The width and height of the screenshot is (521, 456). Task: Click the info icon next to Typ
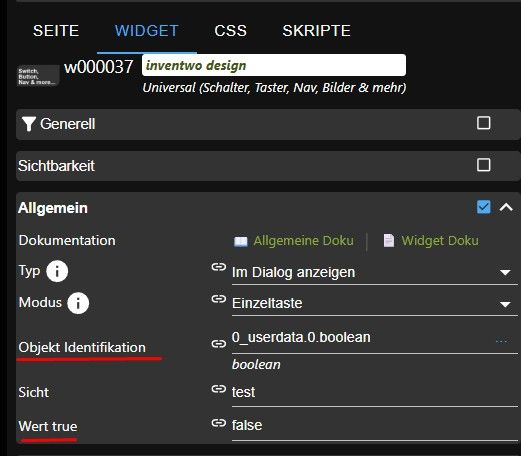point(57,271)
